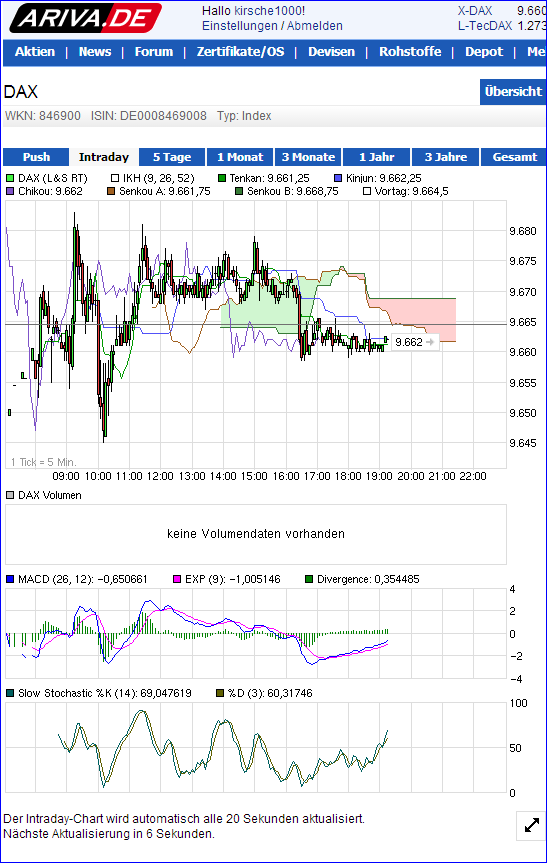Open the Devisen menu
Viewport: 547px width, 863px height.
[x=331, y=52]
